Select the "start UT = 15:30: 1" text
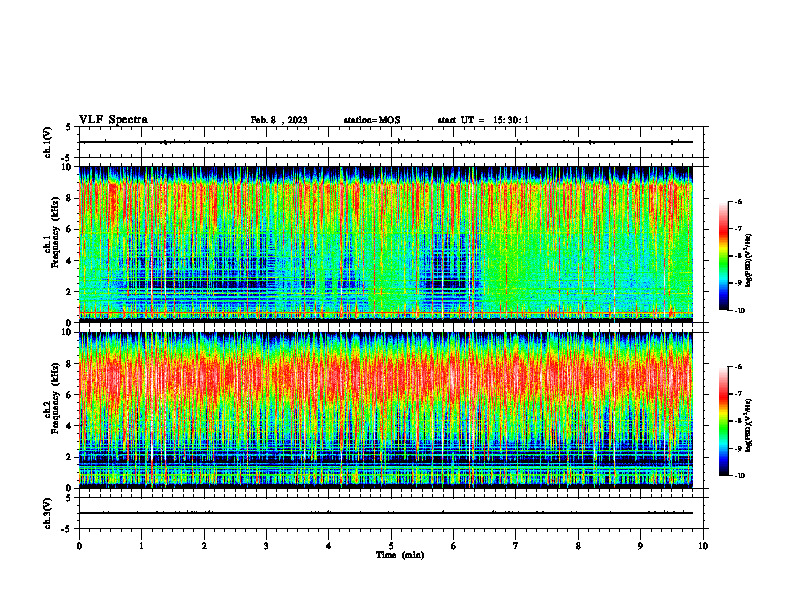The height and width of the screenshot is (612, 792). pos(483,120)
